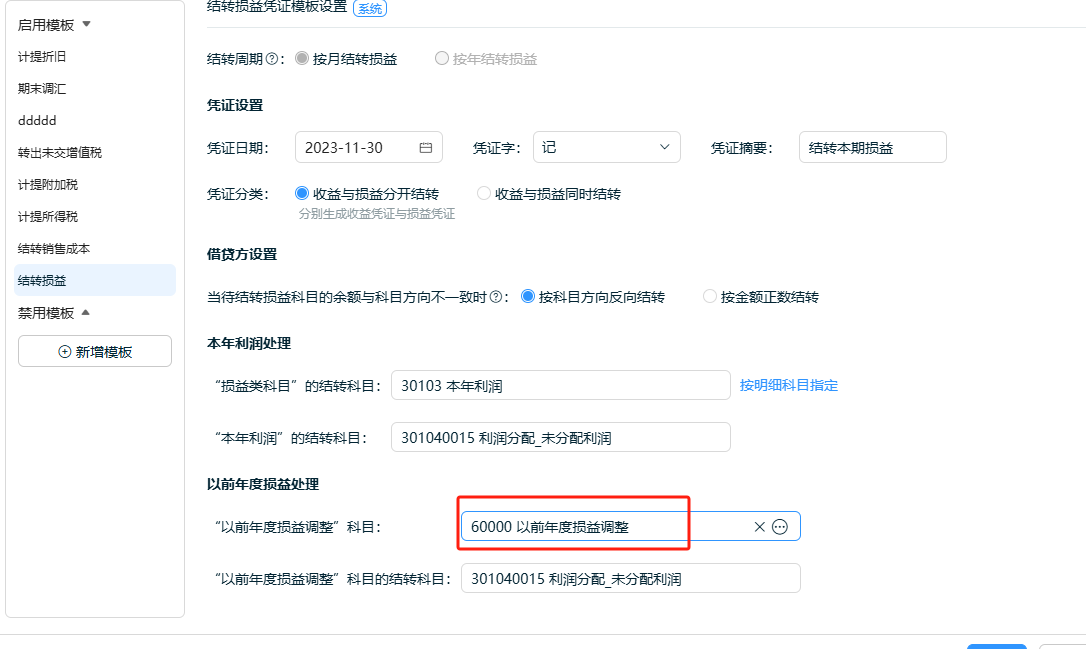Open account picker via the ellipsis icon
Viewport: 1086px width, 649px height.
click(780, 527)
